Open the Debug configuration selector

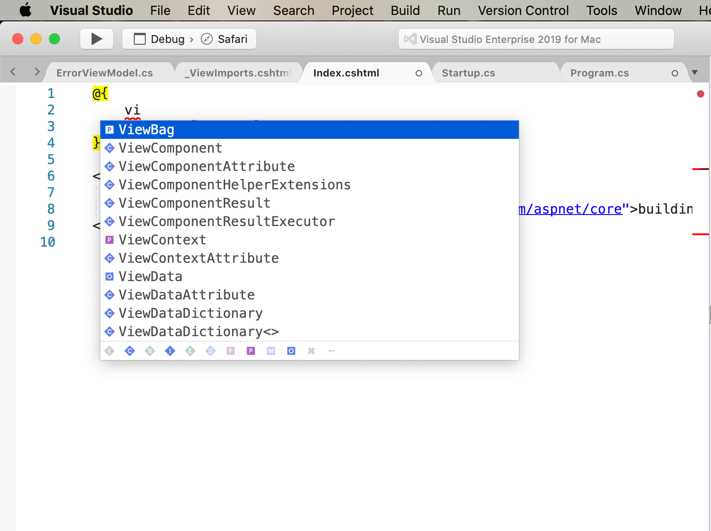[x=160, y=39]
